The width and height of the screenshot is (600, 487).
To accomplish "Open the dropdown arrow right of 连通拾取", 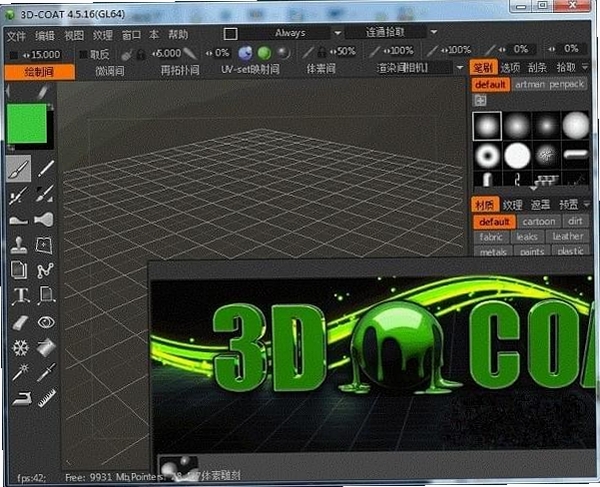I will coord(434,32).
